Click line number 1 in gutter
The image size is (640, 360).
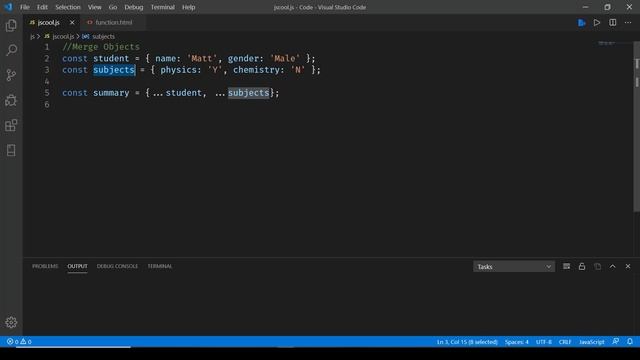point(47,47)
